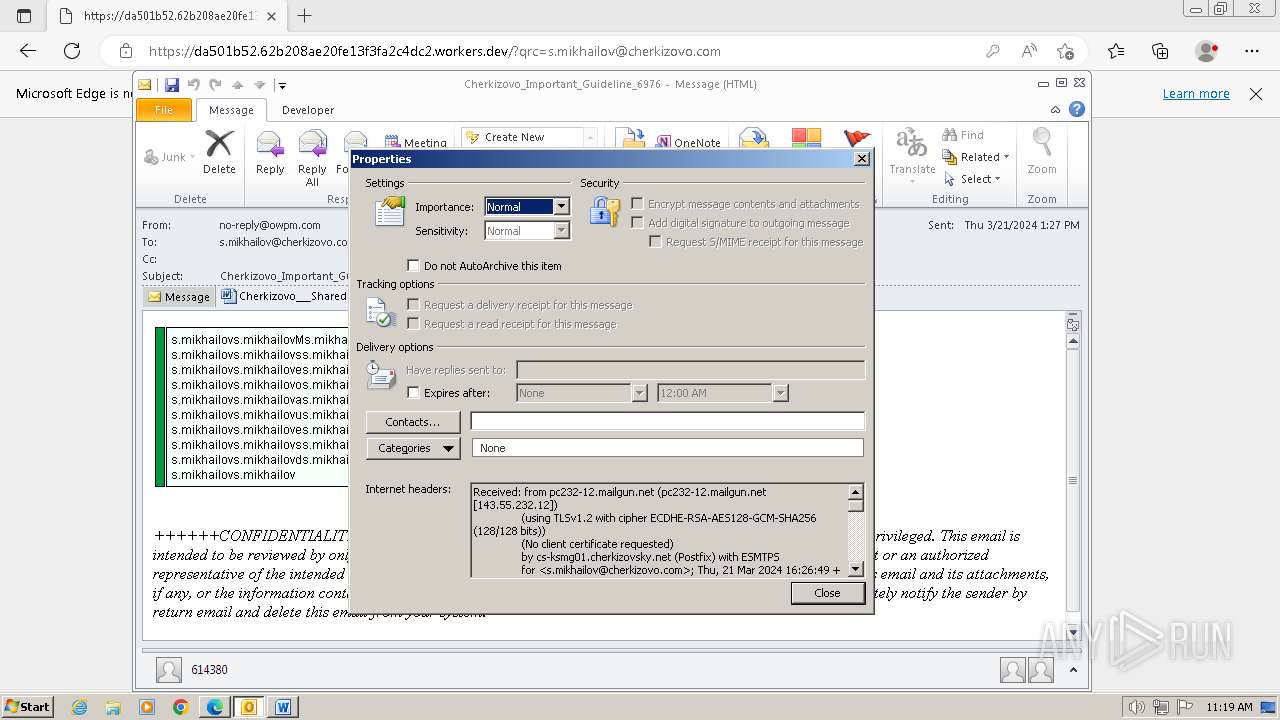
Task: Click the browser Refresh button
Action: [x=72, y=51]
